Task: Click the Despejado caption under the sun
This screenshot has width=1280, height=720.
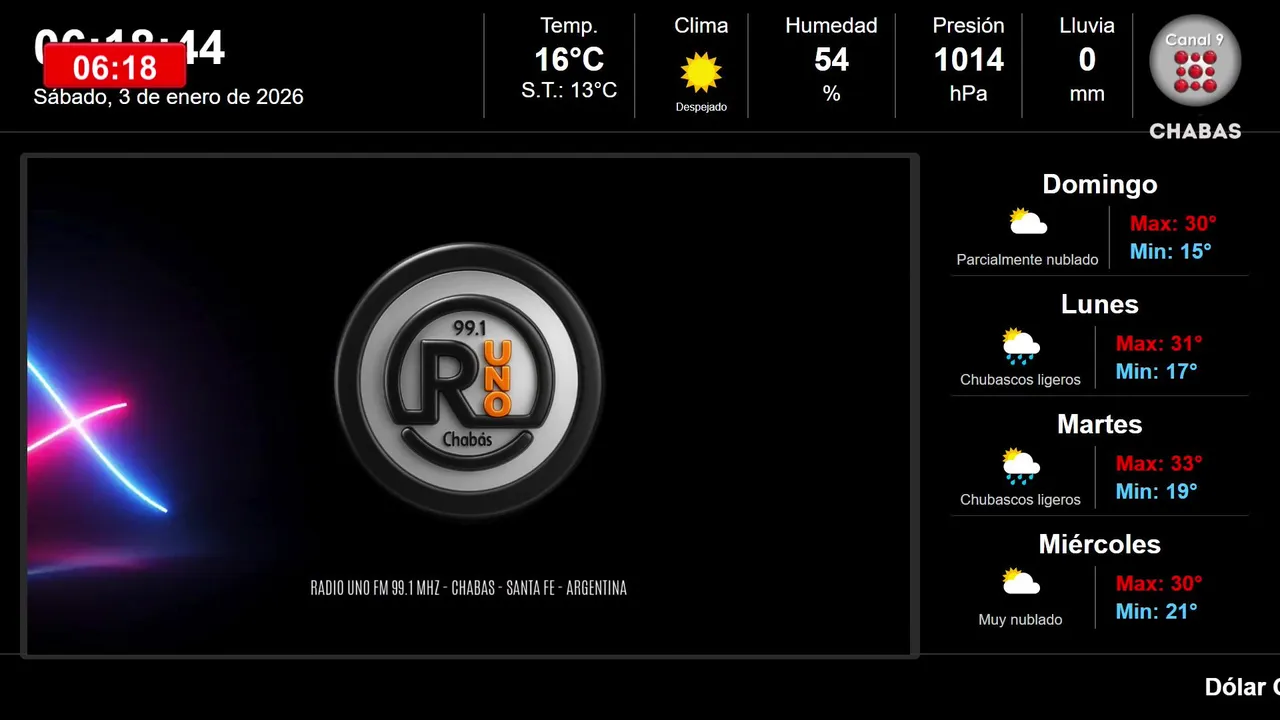Action: click(x=701, y=107)
